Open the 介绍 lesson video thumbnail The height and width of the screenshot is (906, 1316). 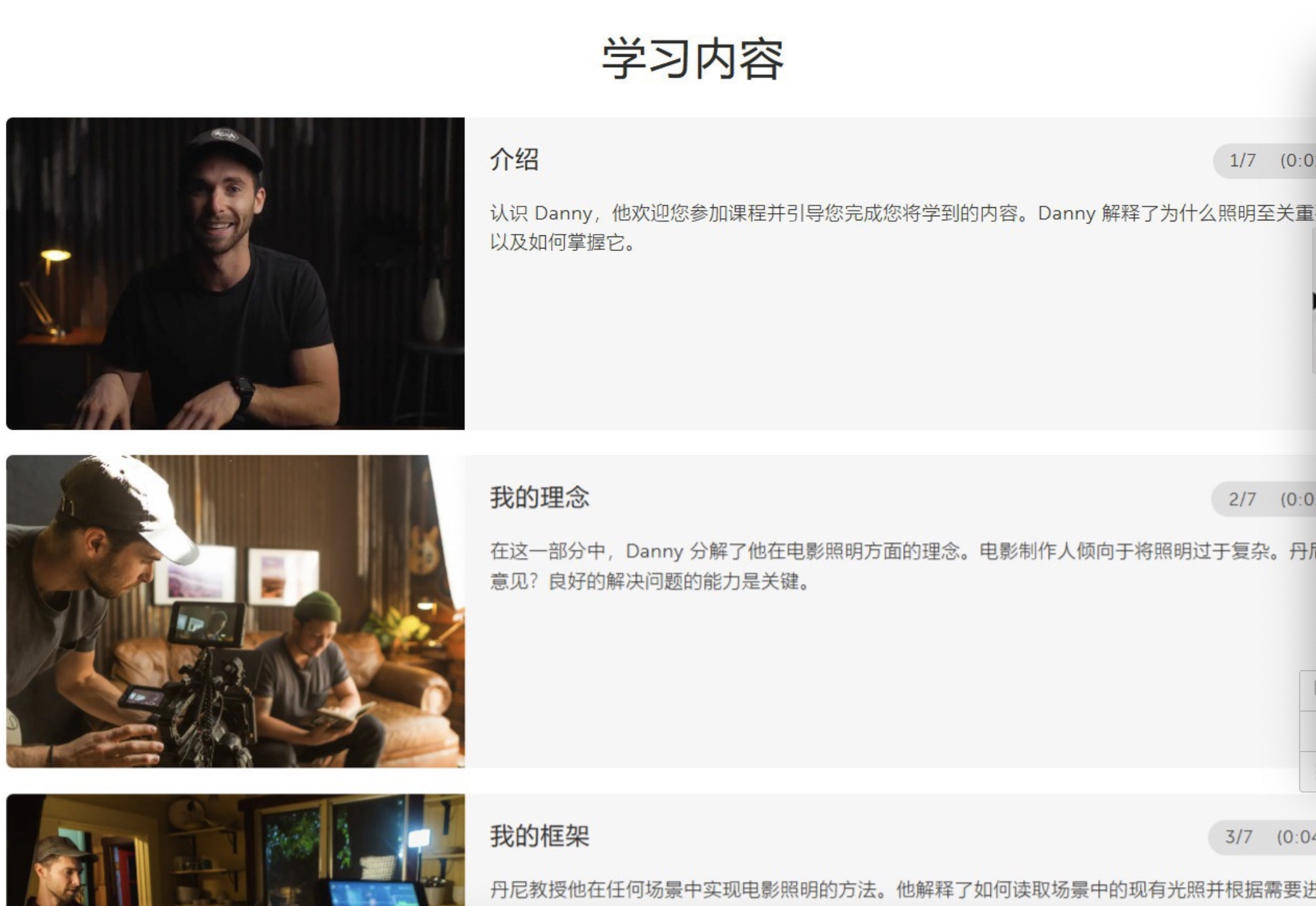(x=235, y=273)
